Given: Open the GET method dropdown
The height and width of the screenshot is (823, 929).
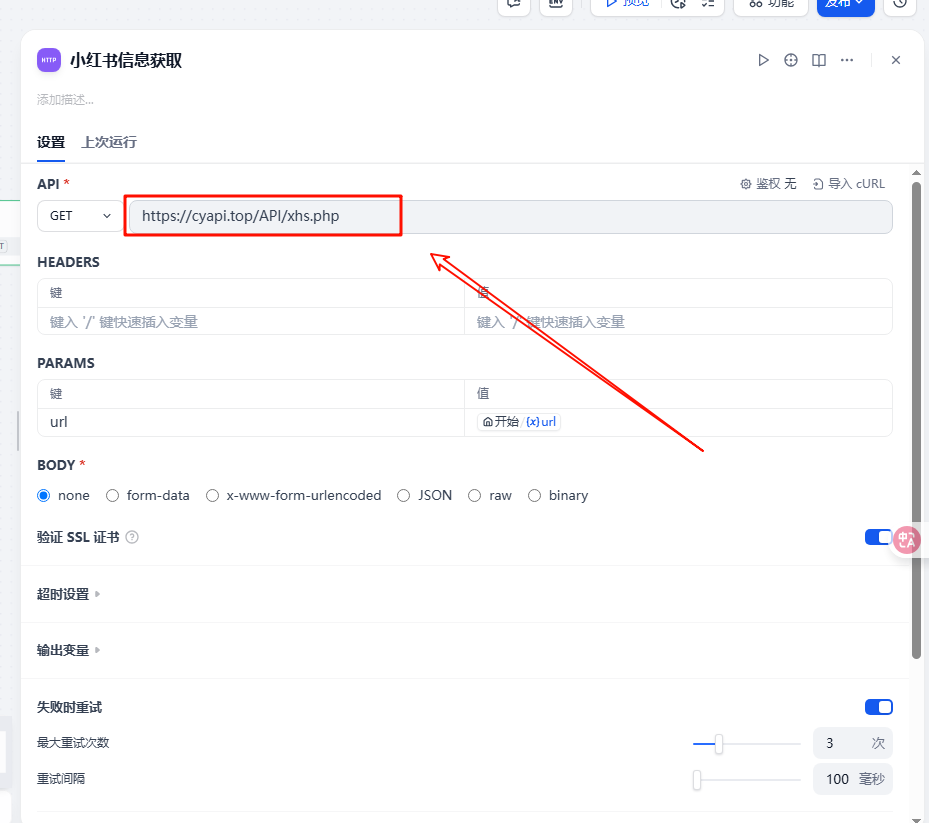Looking at the screenshot, I should click(80, 216).
